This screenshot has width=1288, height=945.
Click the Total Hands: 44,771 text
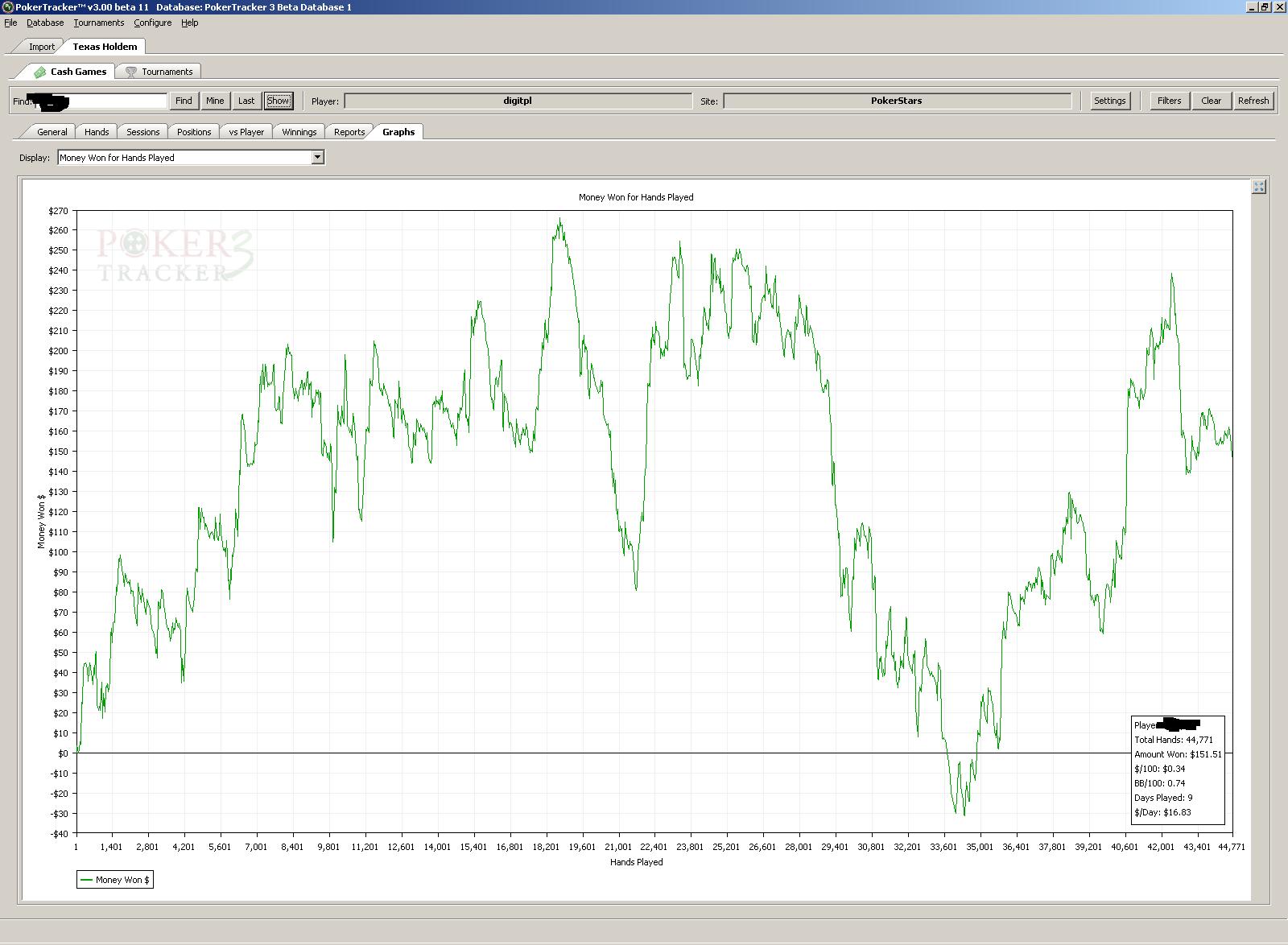click(x=1174, y=740)
